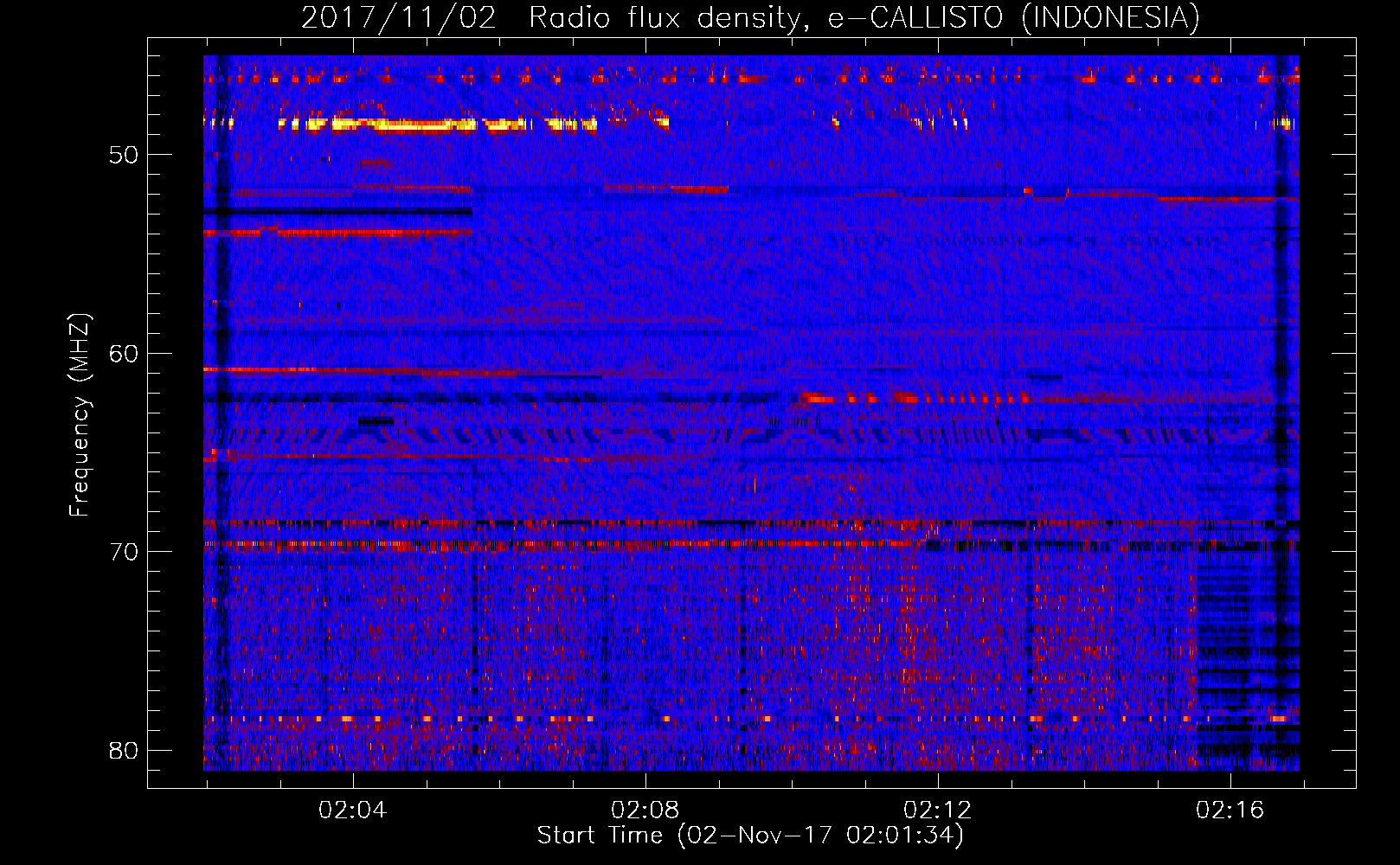Click the '02:04' time tick label
1400x865 pixels.
click(353, 811)
